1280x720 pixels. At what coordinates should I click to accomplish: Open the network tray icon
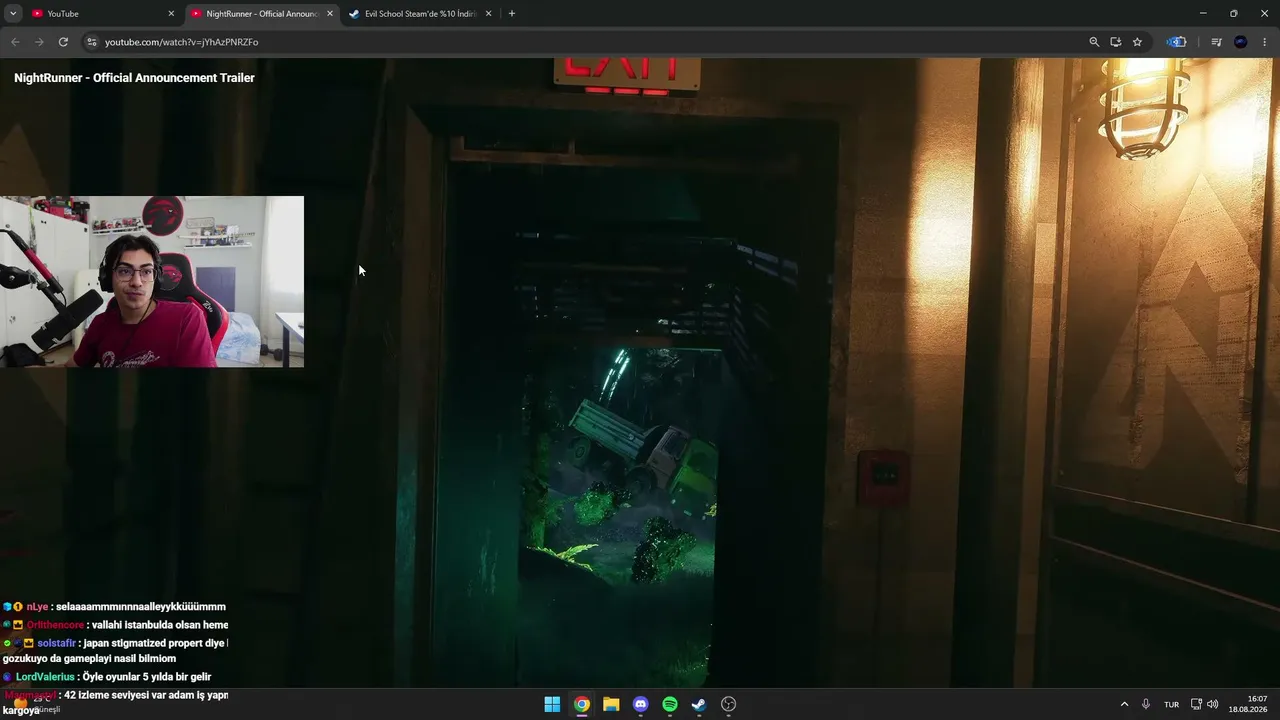(1196, 704)
